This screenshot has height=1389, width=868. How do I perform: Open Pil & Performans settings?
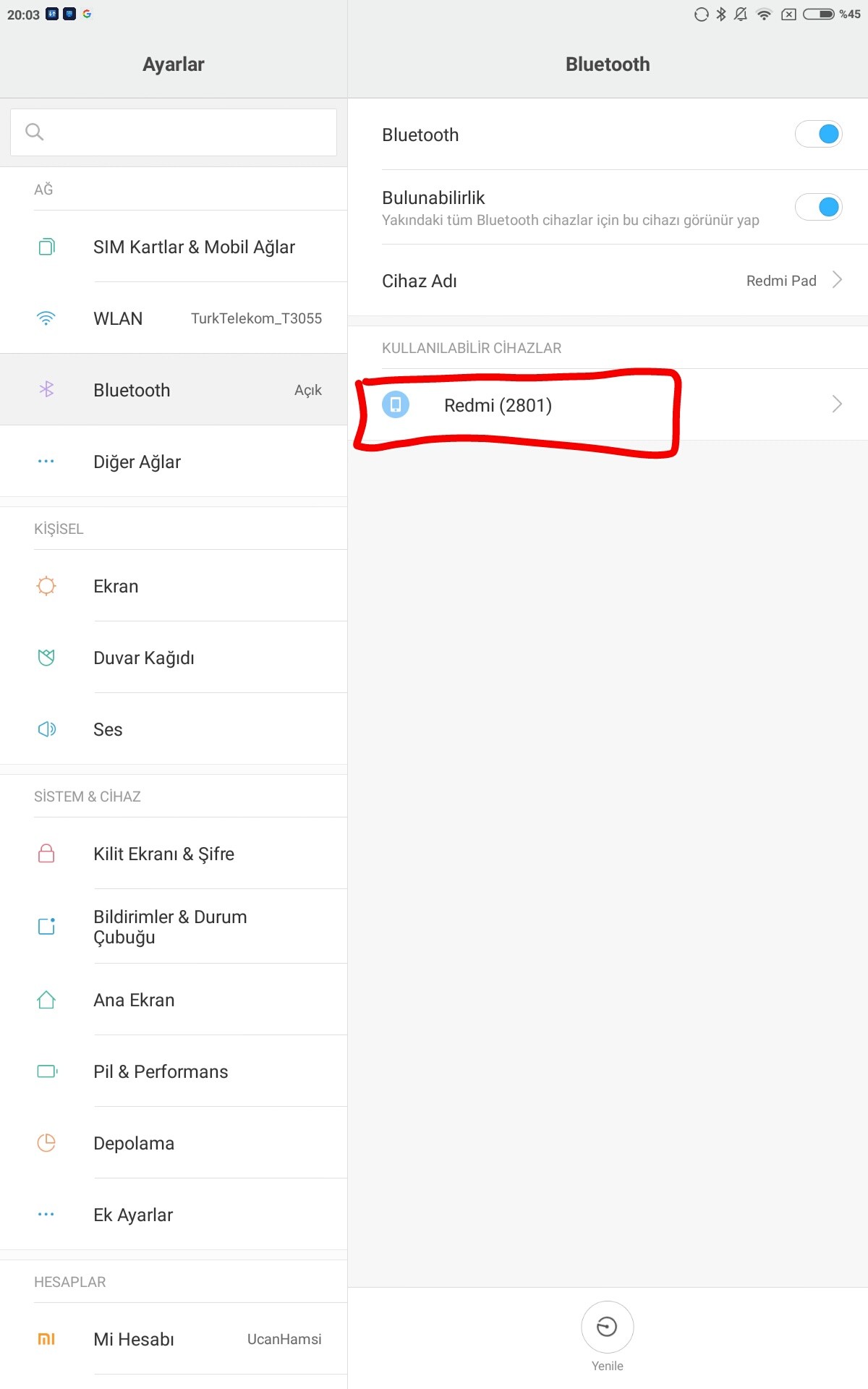point(174,1071)
